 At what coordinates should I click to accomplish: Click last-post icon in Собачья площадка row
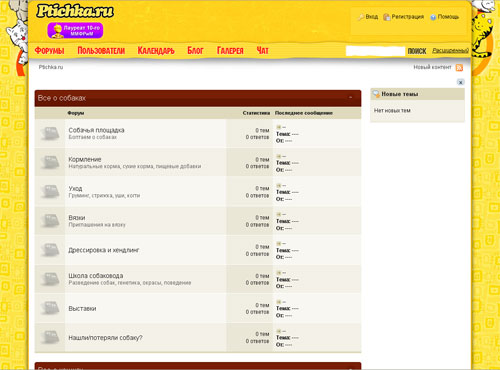tap(279, 127)
